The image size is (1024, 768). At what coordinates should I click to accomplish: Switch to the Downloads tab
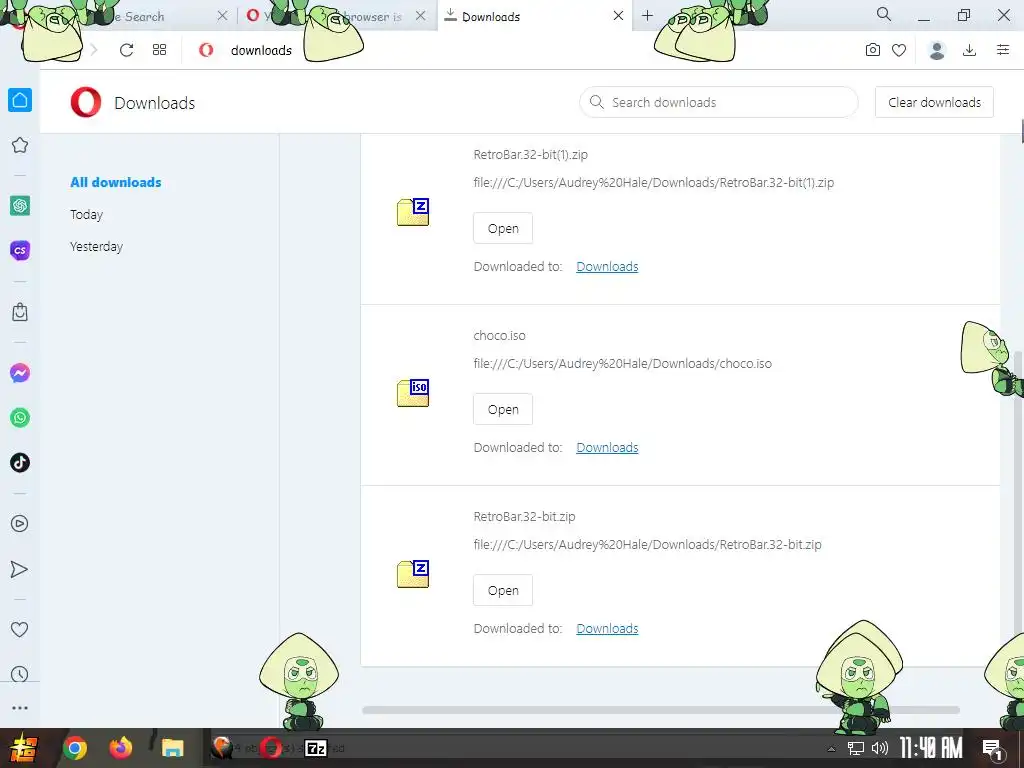pos(532,16)
